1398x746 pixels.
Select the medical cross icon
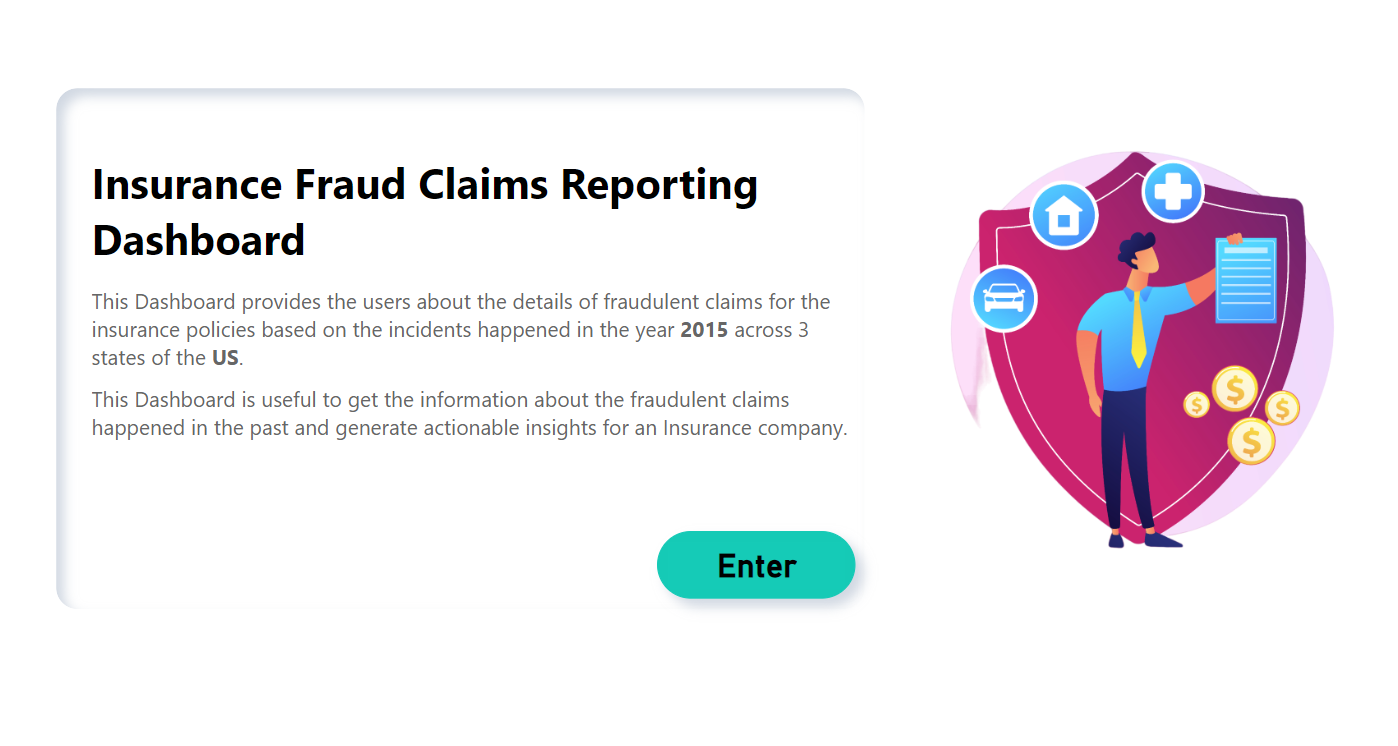1172,191
